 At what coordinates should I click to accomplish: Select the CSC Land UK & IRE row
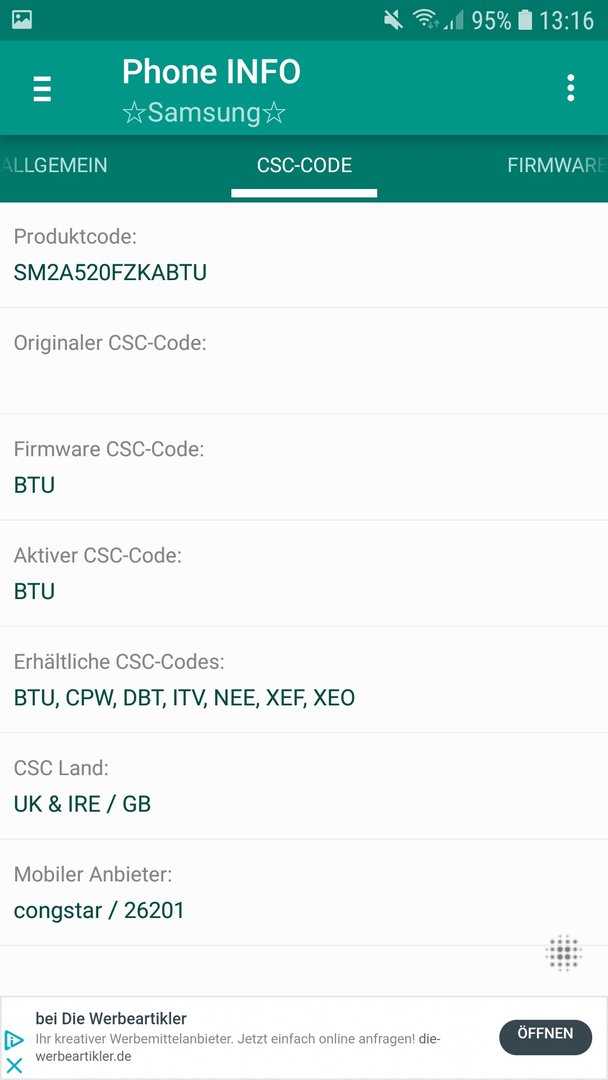click(304, 786)
